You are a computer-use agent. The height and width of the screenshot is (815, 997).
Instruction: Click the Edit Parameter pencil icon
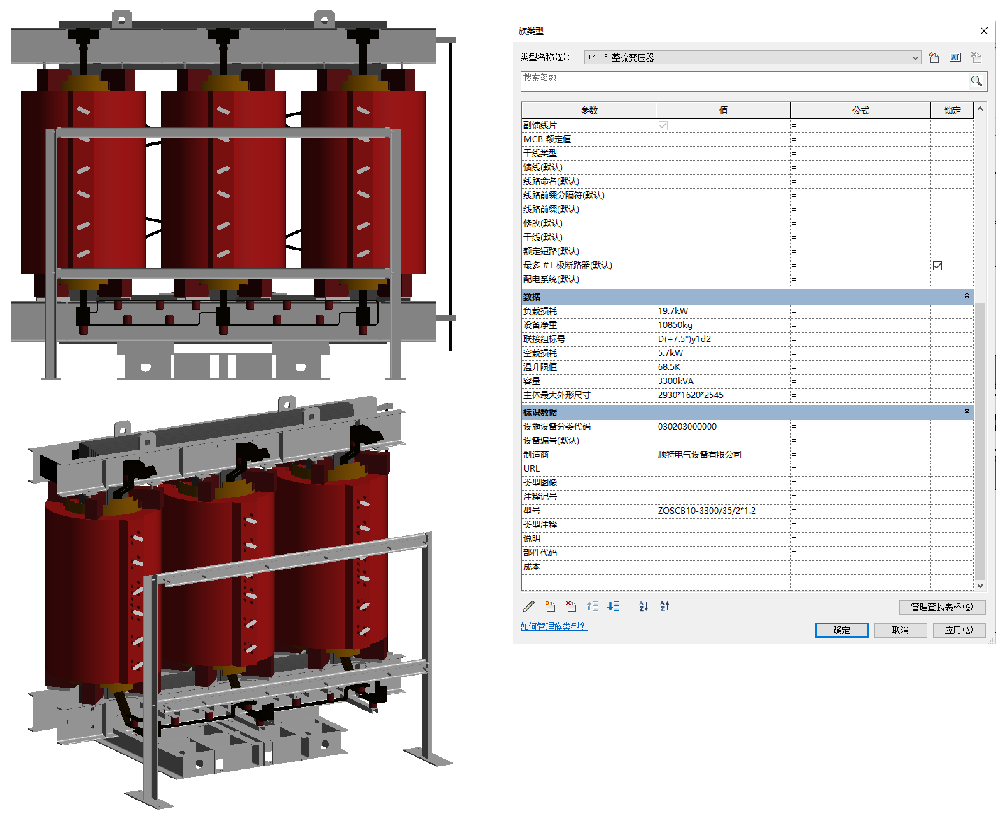529,606
